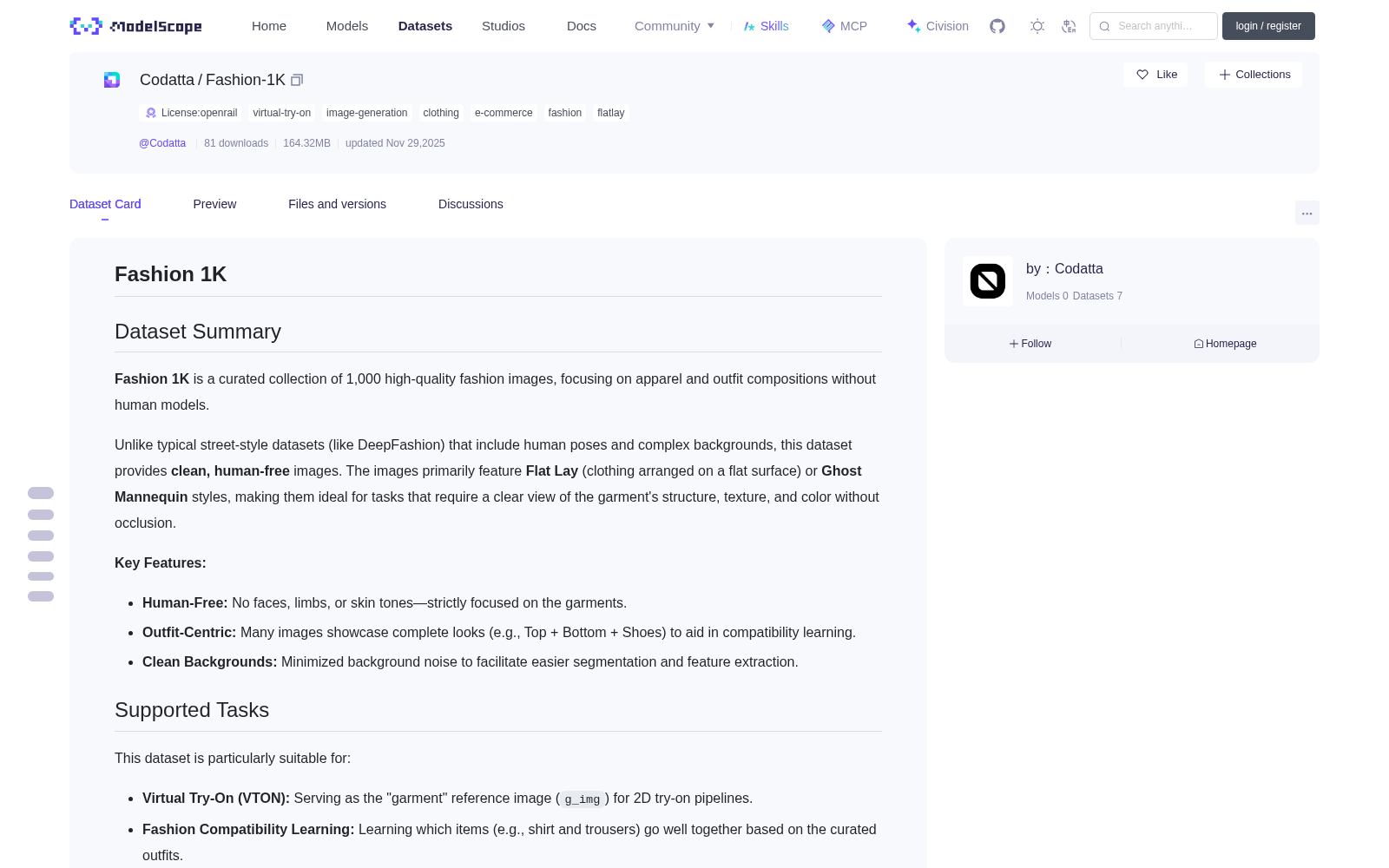This screenshot has width=1389, height=868.
Task: Switch to Files and versions tab
Action: coord(337,204)
